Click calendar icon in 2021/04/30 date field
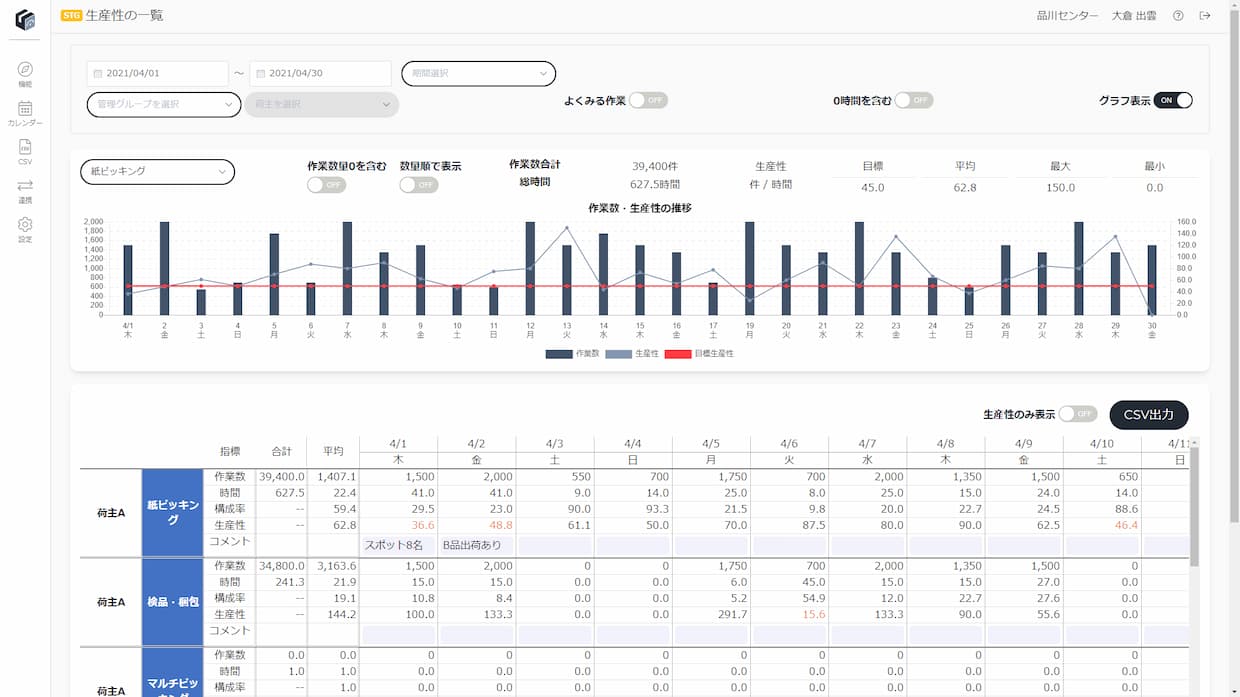This screenshot has height=697, width=1240. pos(260,74)
